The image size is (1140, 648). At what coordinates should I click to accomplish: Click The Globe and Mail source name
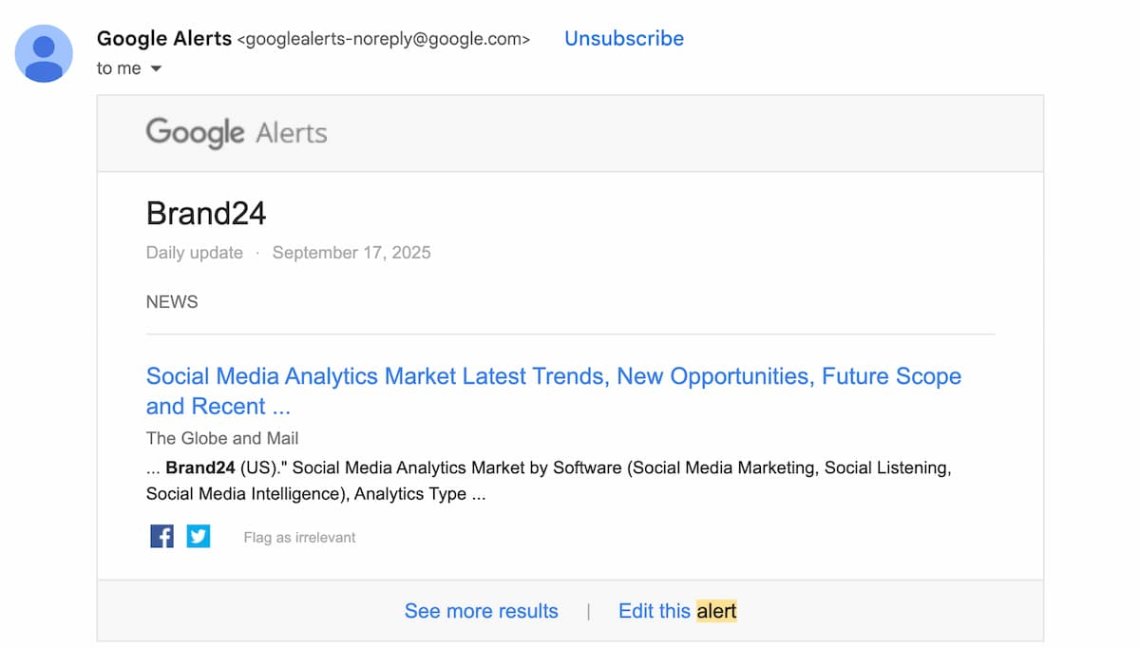pyautogui.click(x=222, y=438)
